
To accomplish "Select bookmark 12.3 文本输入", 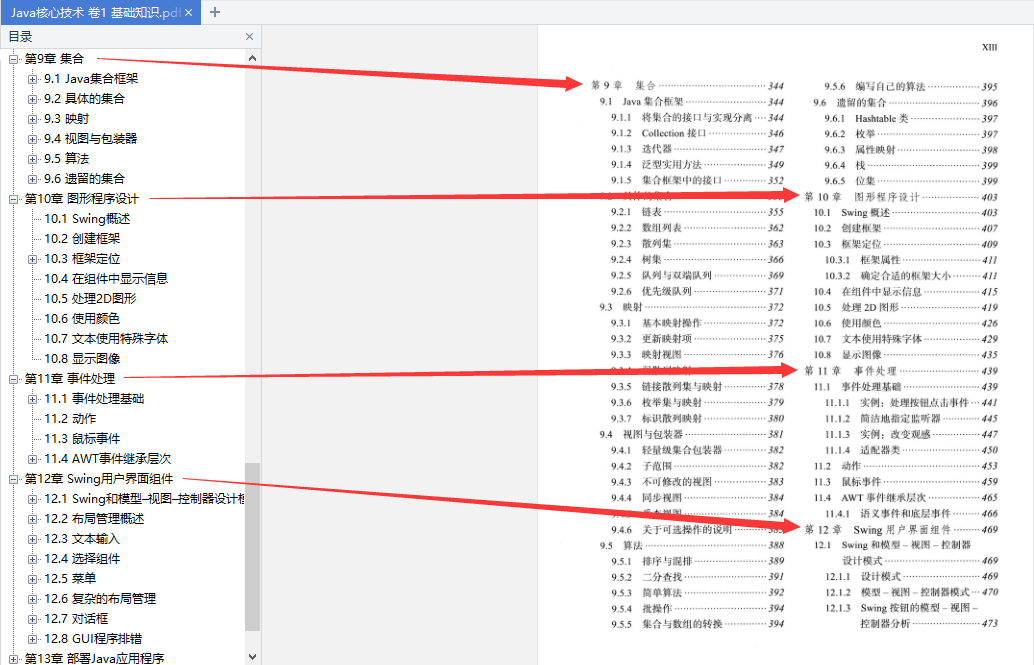I will click(x=82, y=539).
